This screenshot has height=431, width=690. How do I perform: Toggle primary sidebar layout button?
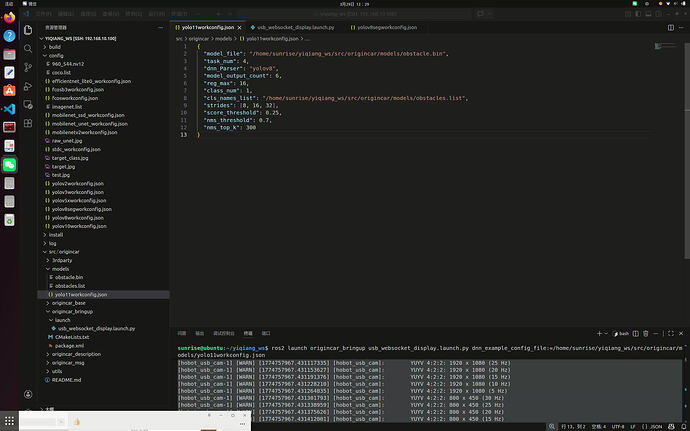coord(638,14)
